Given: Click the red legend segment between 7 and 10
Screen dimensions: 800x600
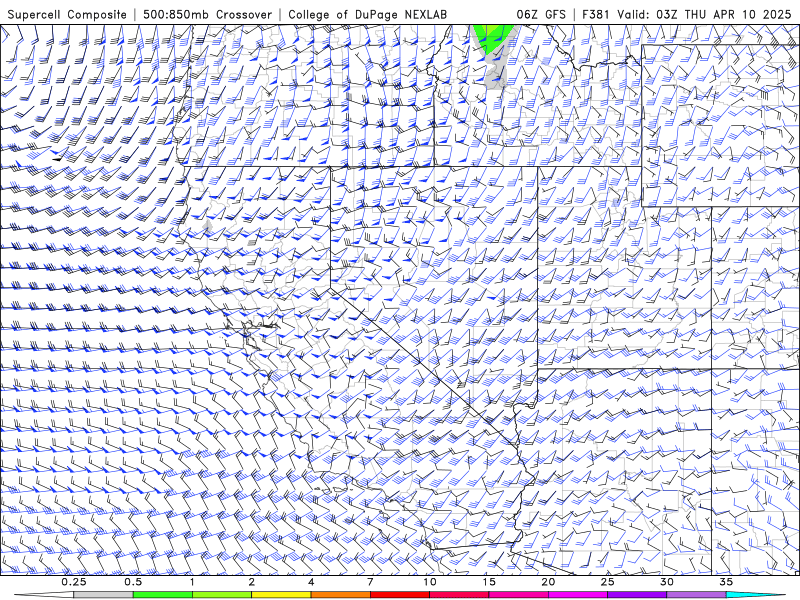Looking at the screenshot, I should tap(399, 595).
